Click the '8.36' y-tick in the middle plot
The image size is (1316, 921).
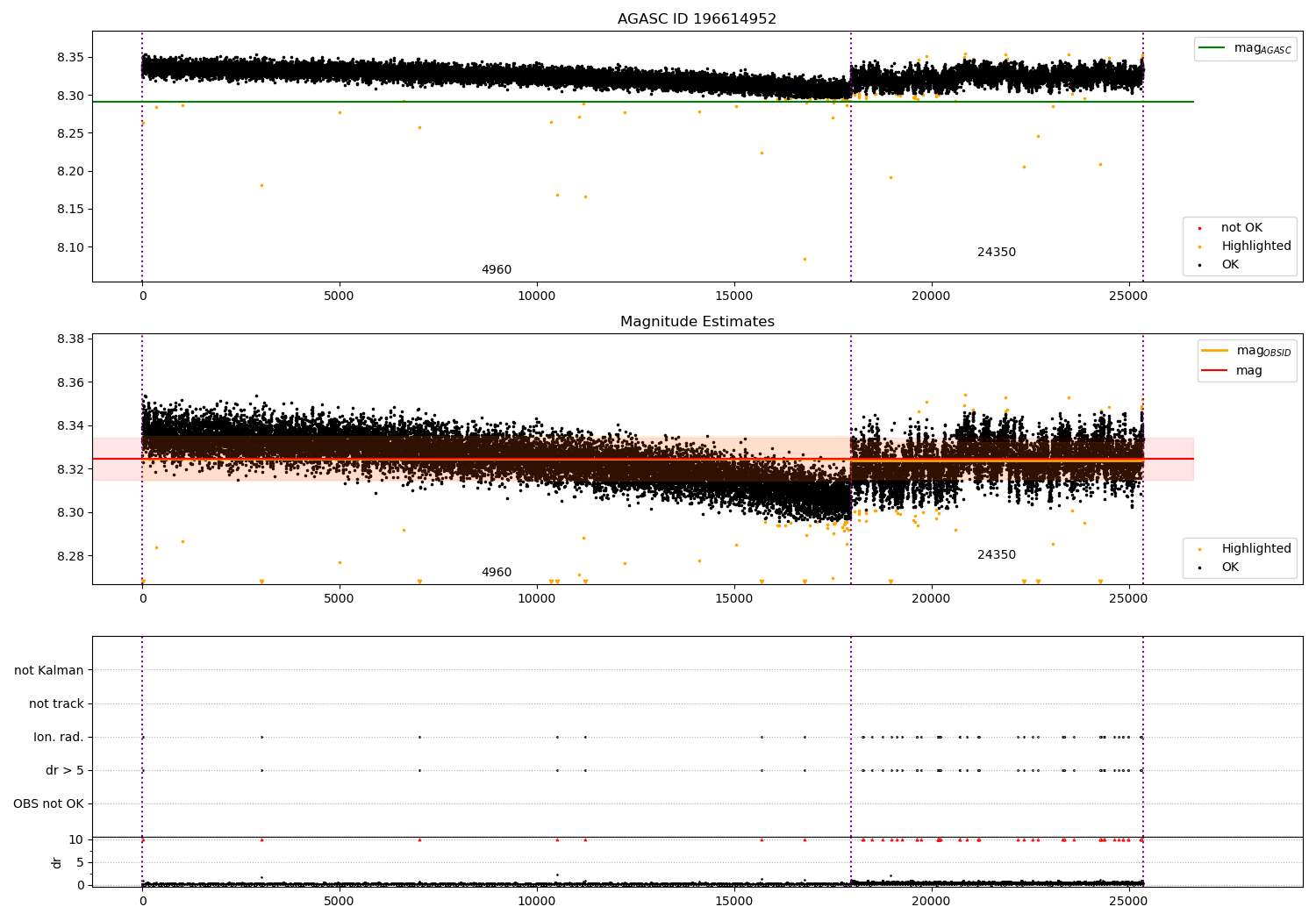tap(70, 383)
